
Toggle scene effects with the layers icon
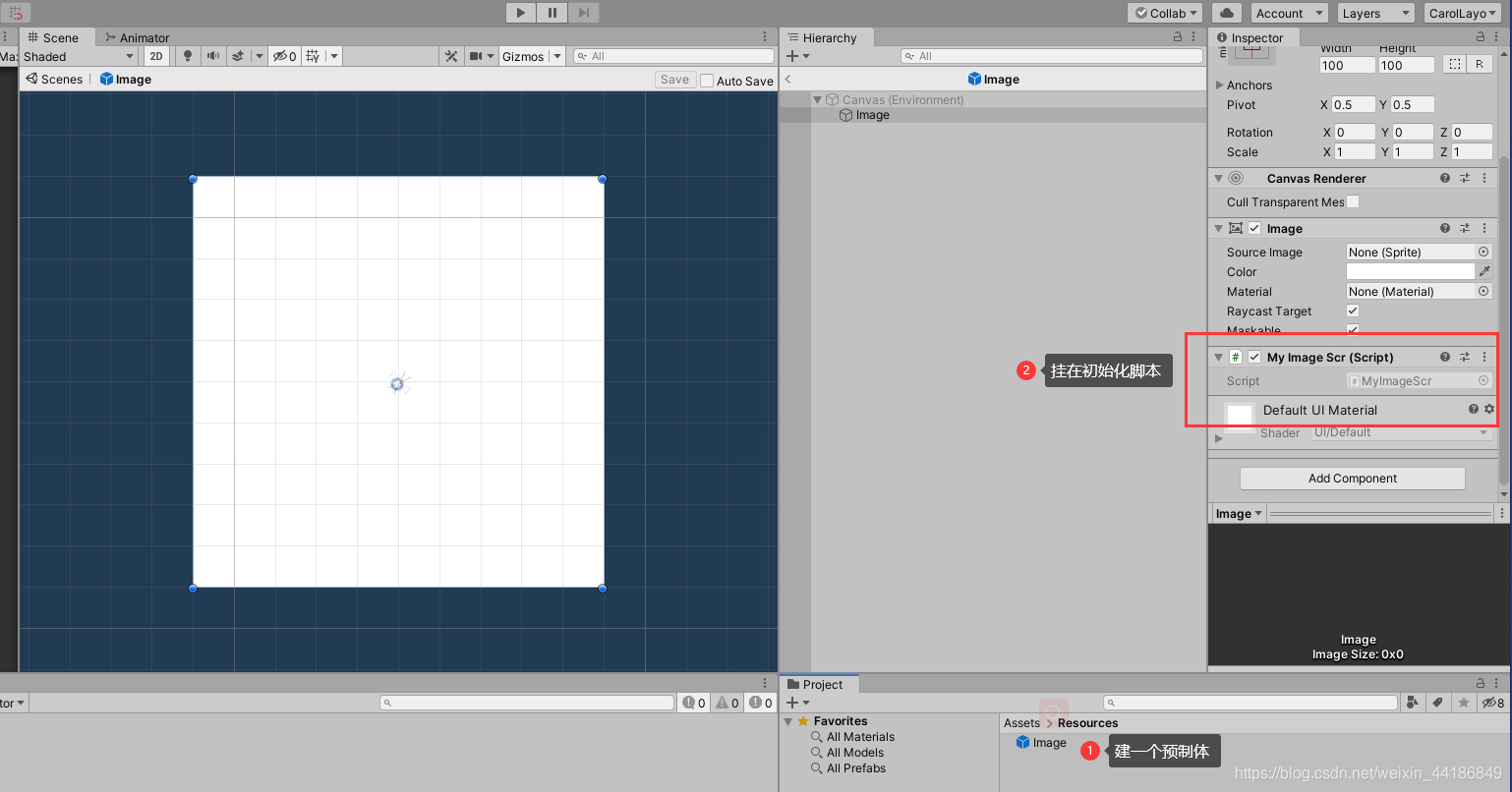238,56
